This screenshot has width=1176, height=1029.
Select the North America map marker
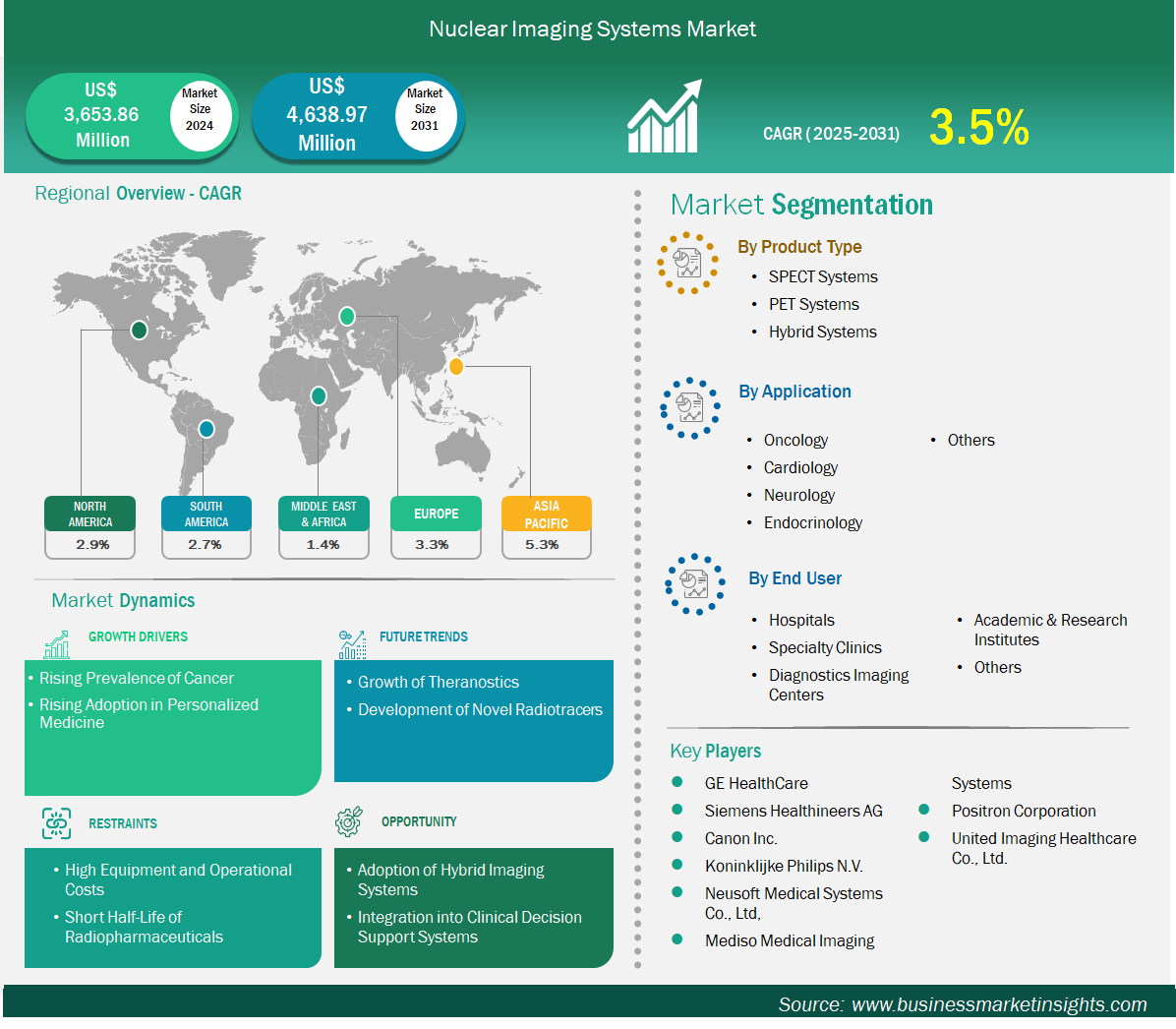(140, 330)
